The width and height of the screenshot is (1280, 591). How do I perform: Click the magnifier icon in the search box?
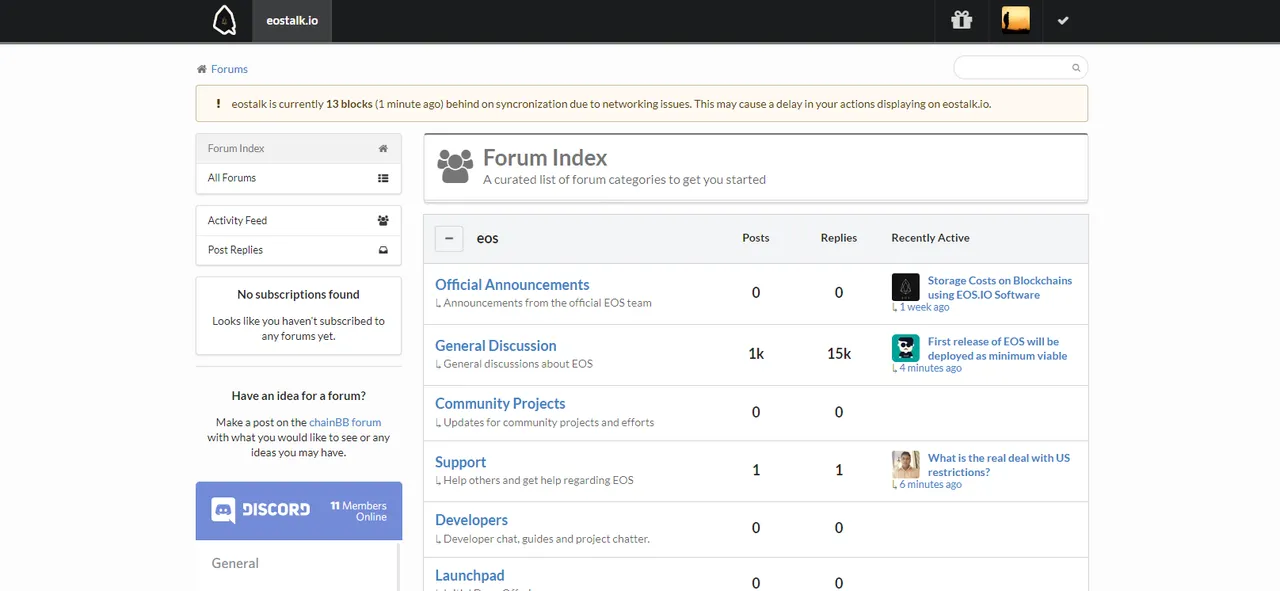pos(1076,68)
